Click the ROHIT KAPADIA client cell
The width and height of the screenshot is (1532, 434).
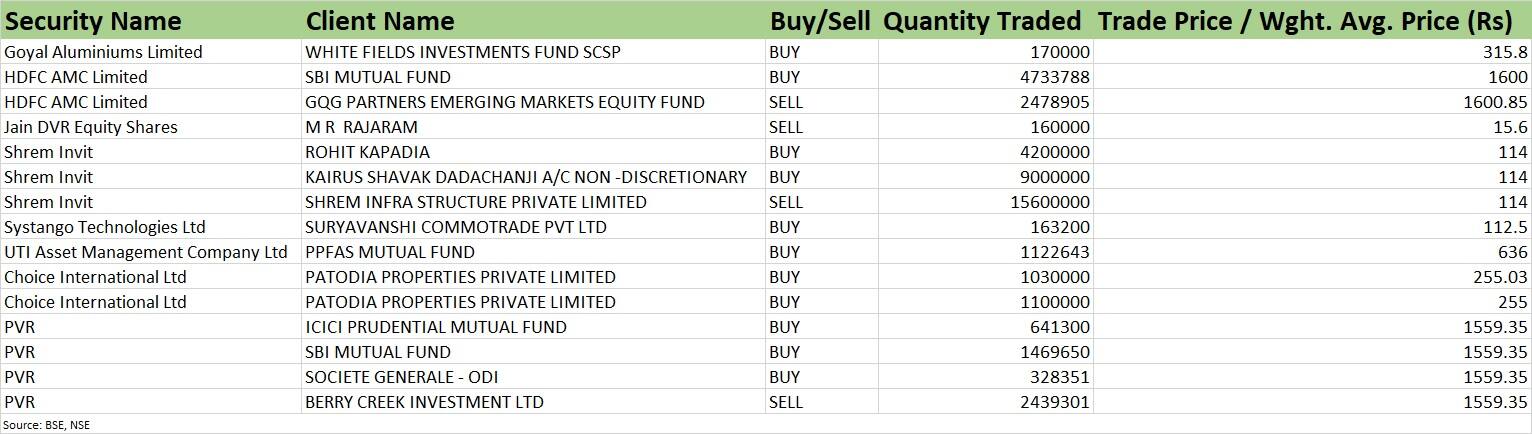[x=533, y=152]
